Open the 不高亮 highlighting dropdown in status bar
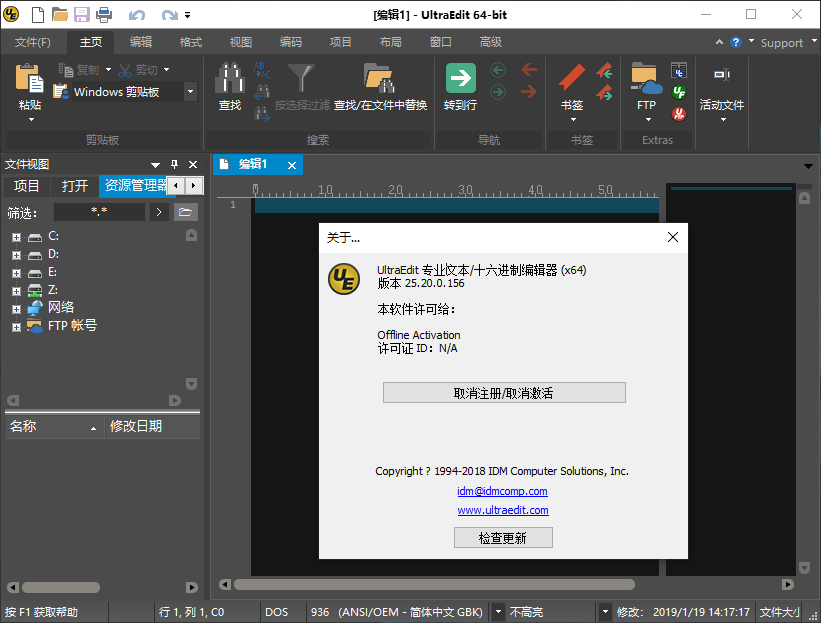 605,611
